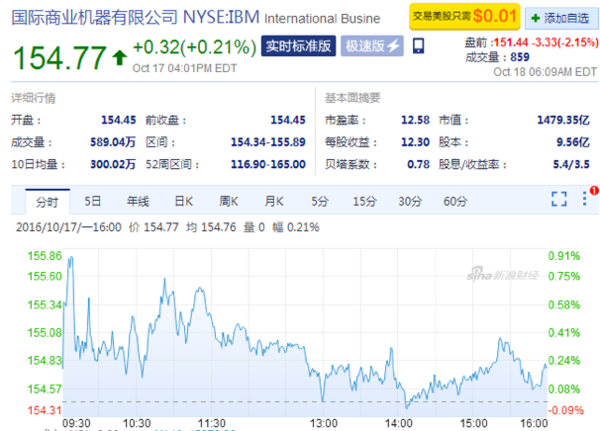Viewport: 600px width, 431px height.
Task: Click the current price 154.77
Action: [60, 58]
